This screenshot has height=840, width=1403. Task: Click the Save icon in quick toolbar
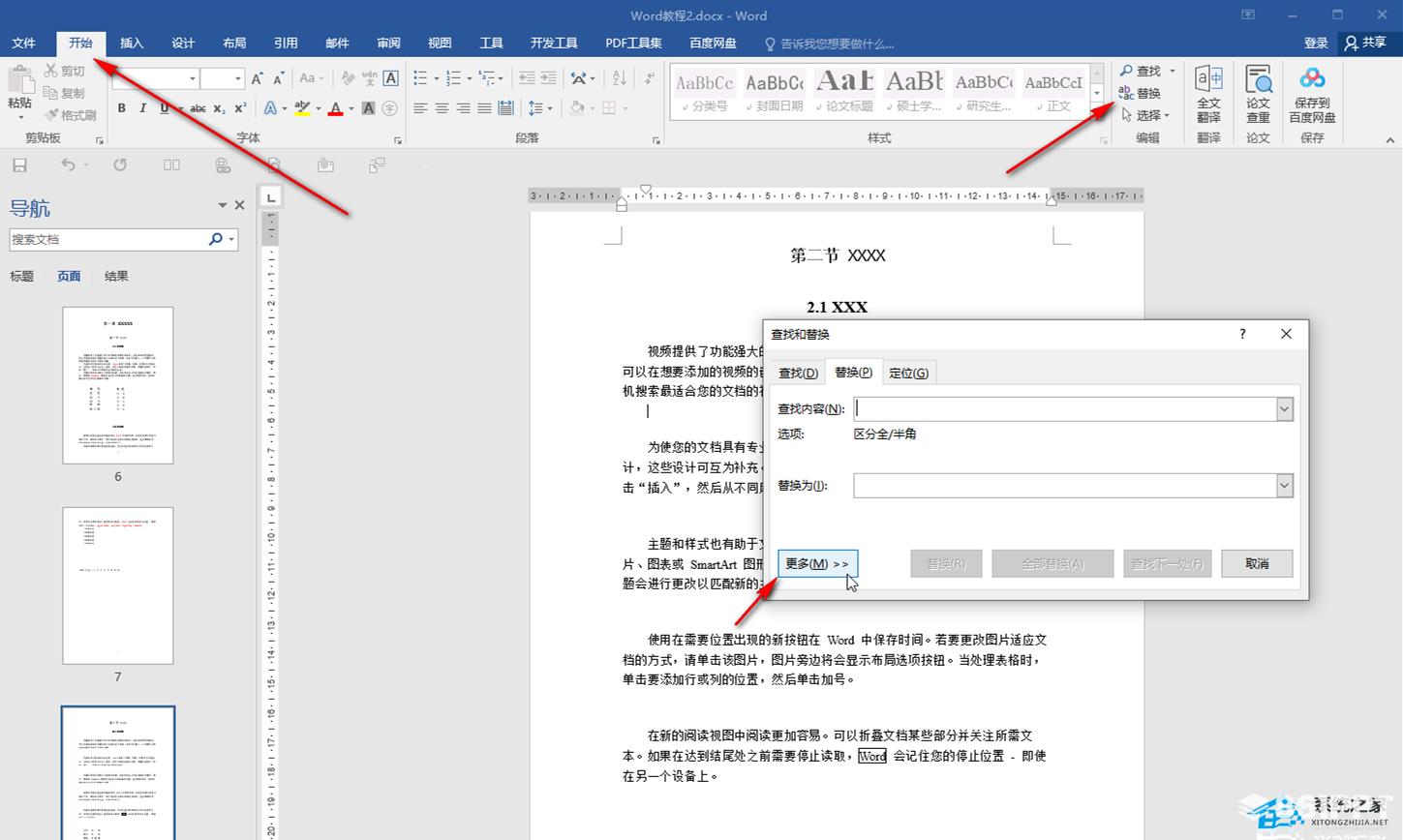19,165
